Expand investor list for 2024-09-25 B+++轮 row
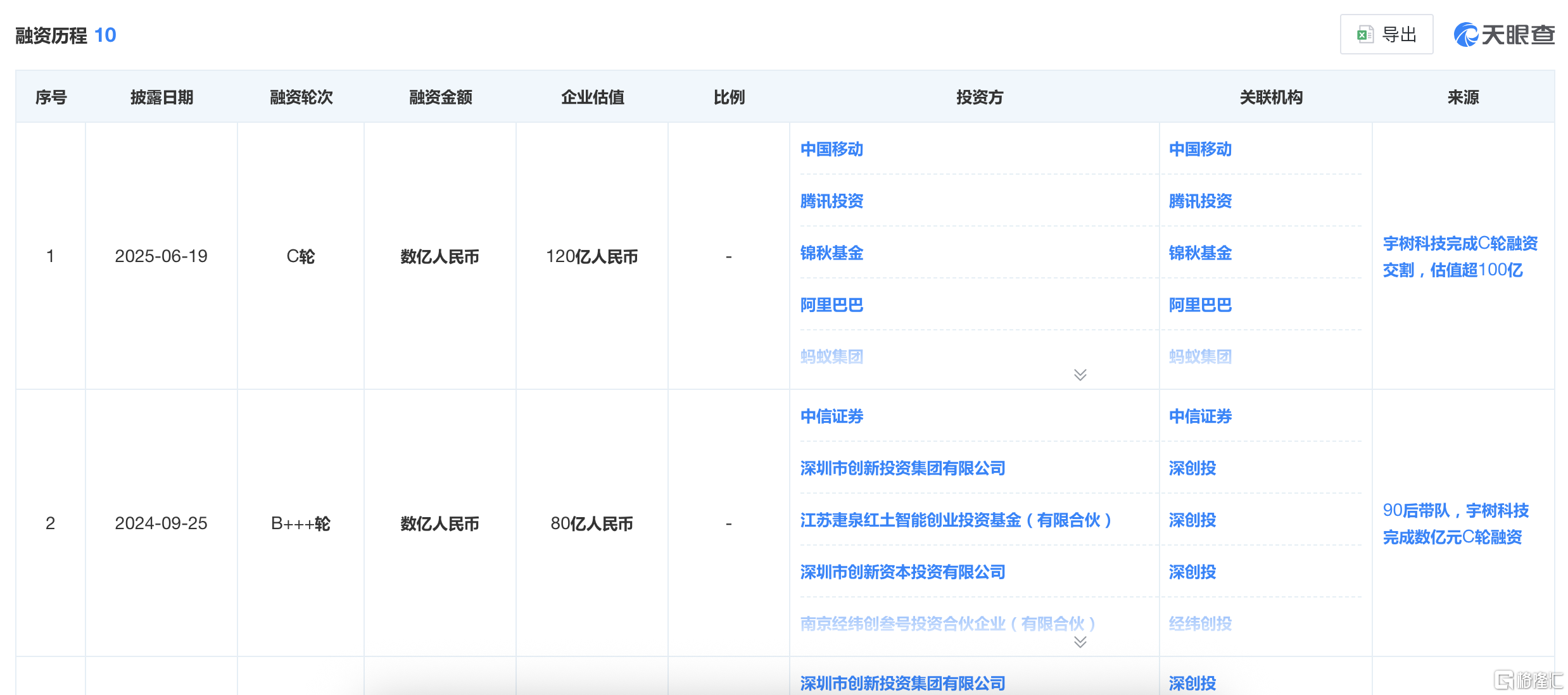This screenshot has height=695, width=1568. (x=1080, y=642)
